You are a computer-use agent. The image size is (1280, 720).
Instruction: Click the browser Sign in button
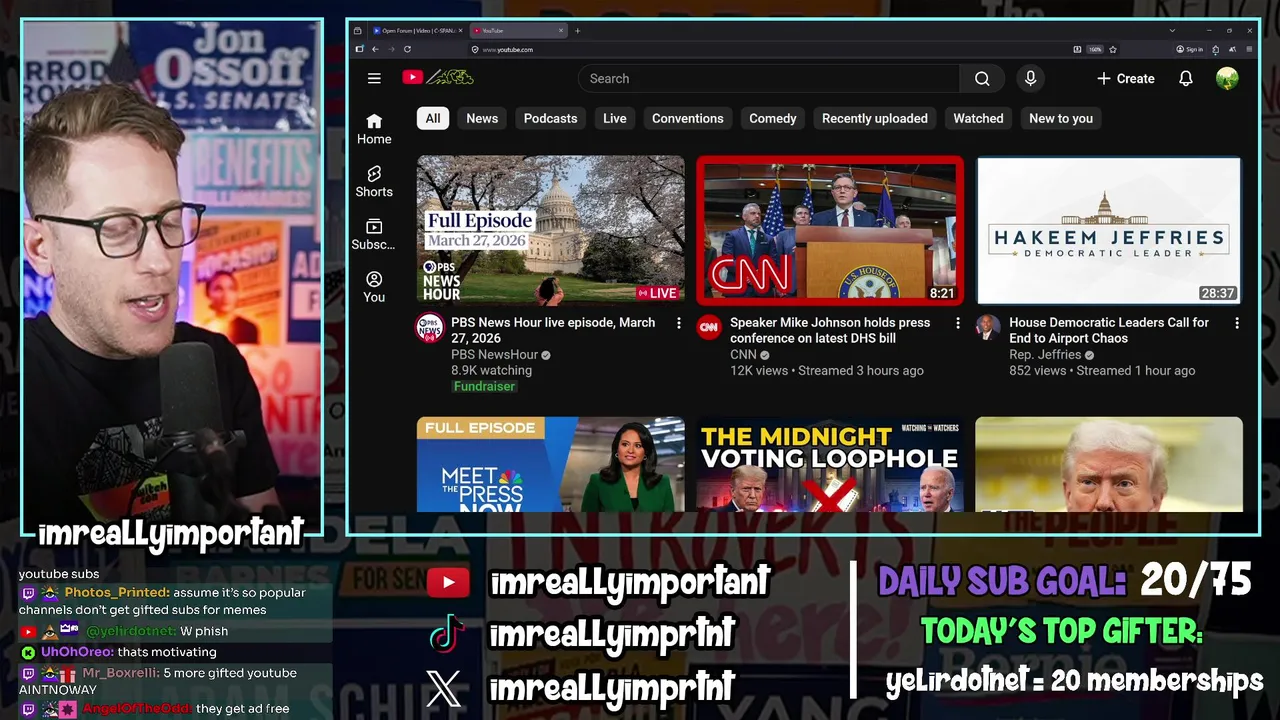pyautogui.click(x=1189, y=49)
